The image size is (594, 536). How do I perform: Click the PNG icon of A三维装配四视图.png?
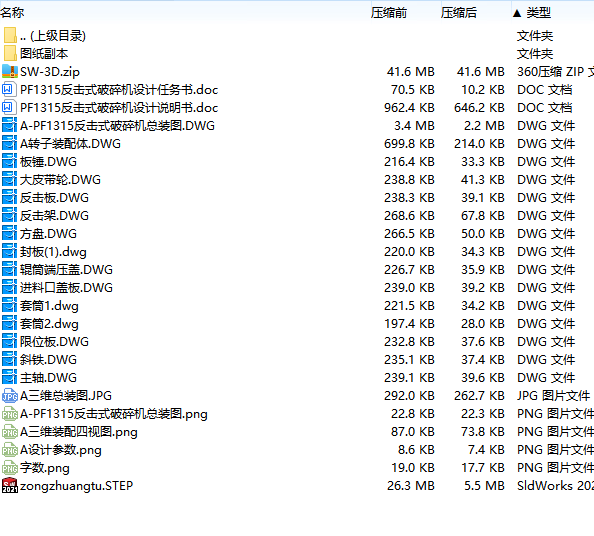pos(9,431)
